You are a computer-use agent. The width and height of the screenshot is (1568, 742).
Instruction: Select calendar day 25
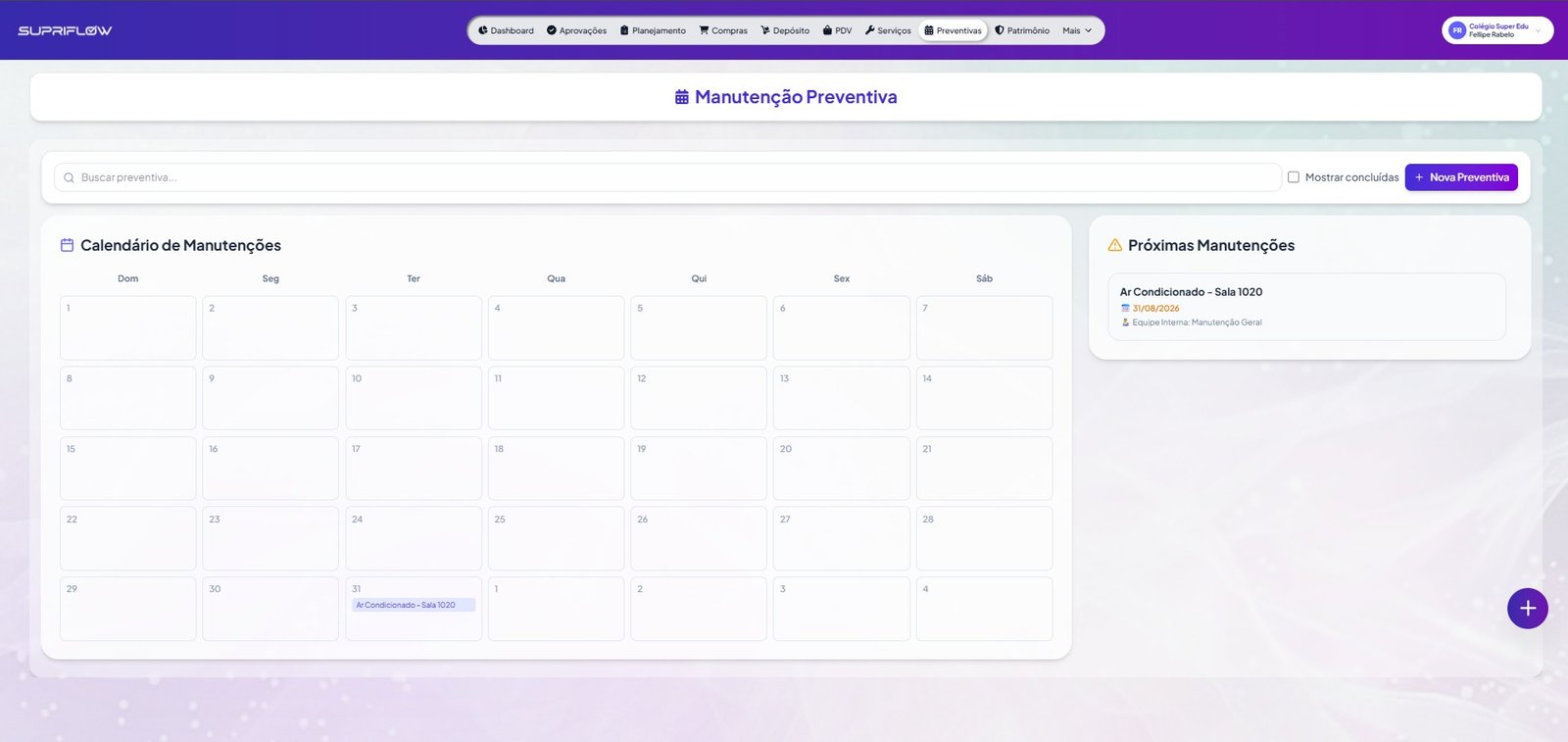(x=557, y=538)
